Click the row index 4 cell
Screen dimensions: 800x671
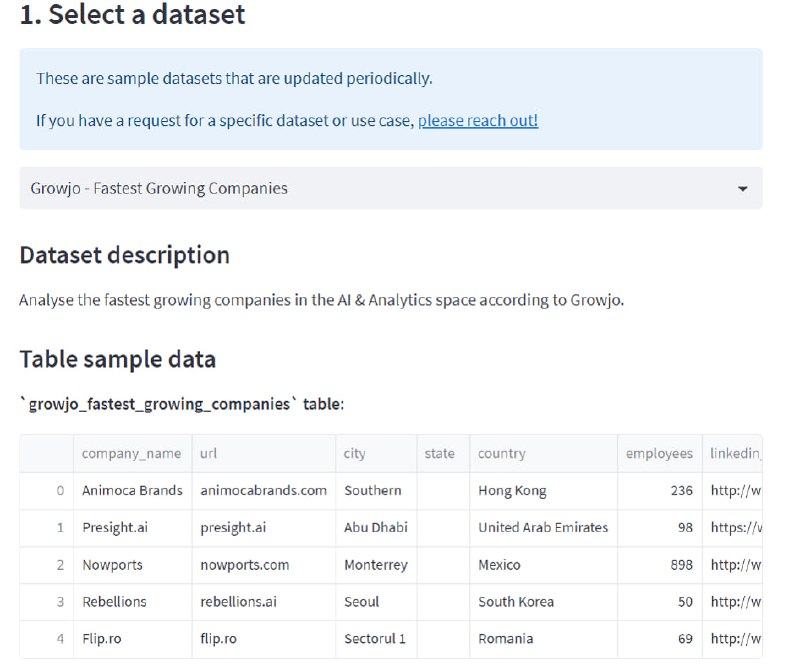click(x=46, y=639)
